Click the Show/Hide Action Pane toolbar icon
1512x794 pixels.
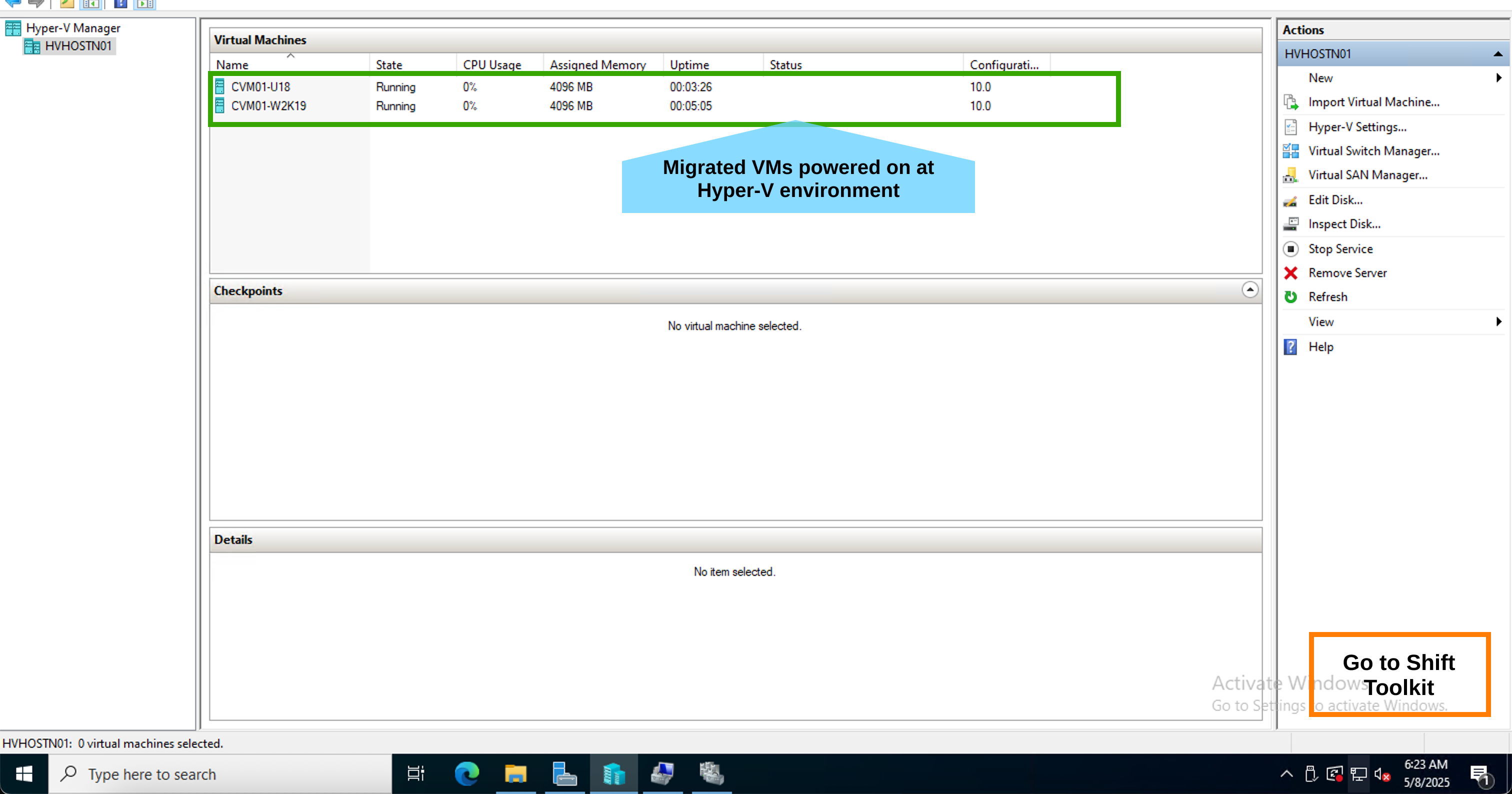[145, 4]
